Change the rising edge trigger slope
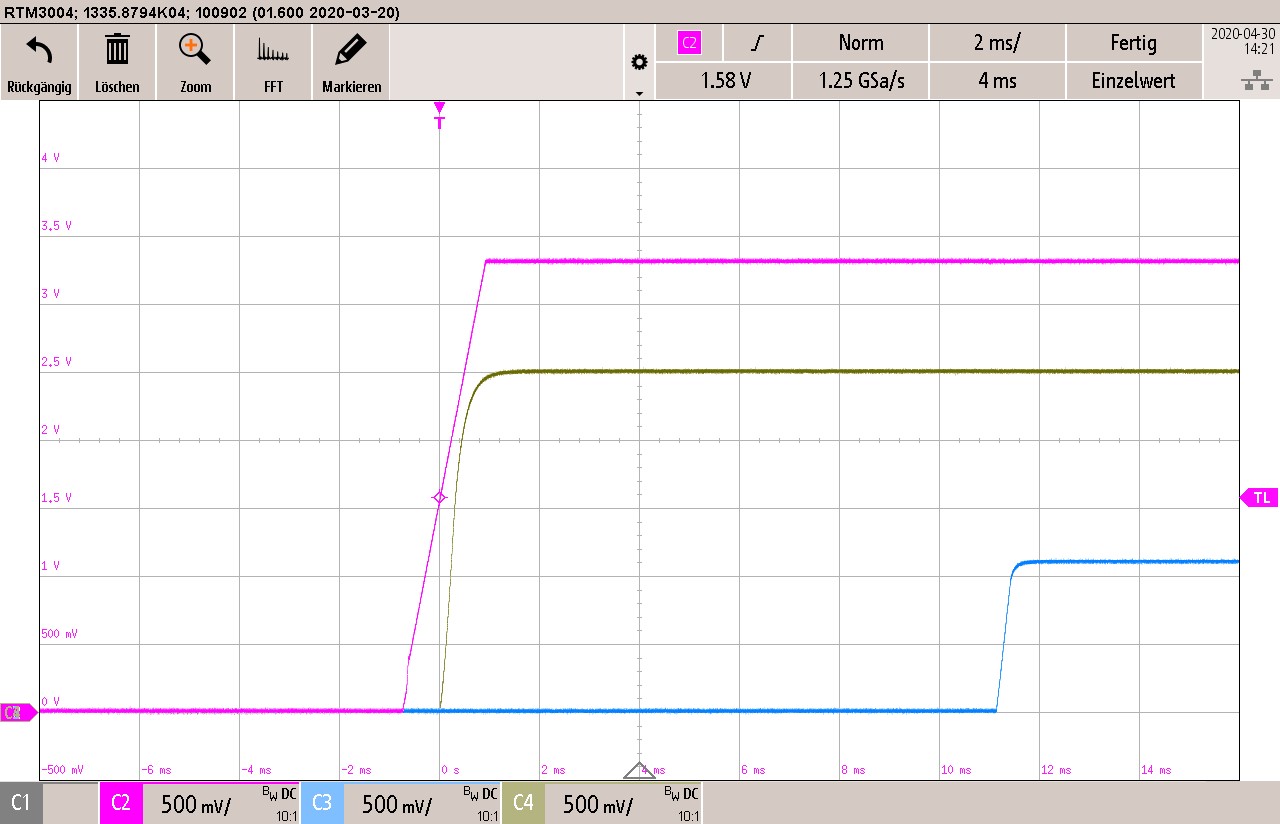Image resolution: width=1280 pixels, height=824 pixels. pyautogui.click(x=759, y=43)
